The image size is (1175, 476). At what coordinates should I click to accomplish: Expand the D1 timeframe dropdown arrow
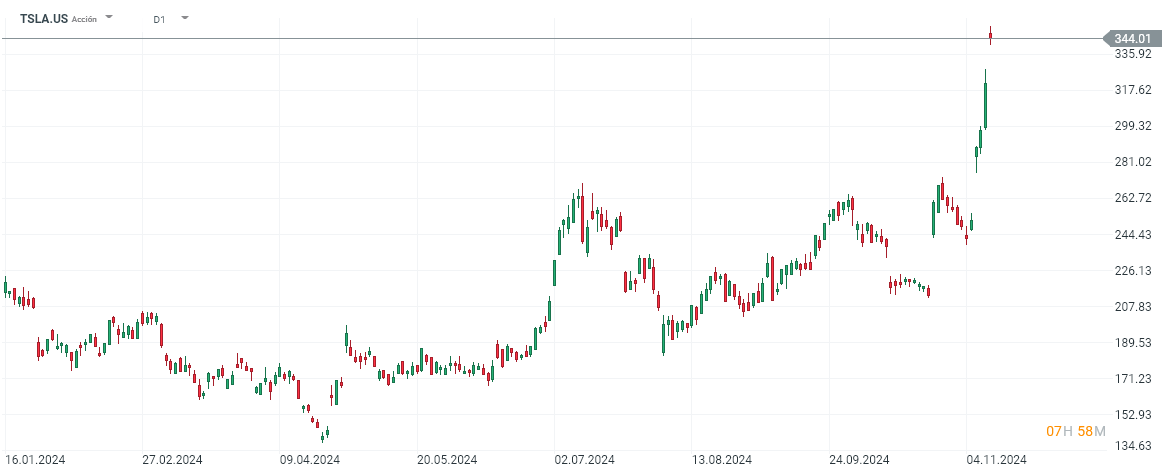(184, 18)
